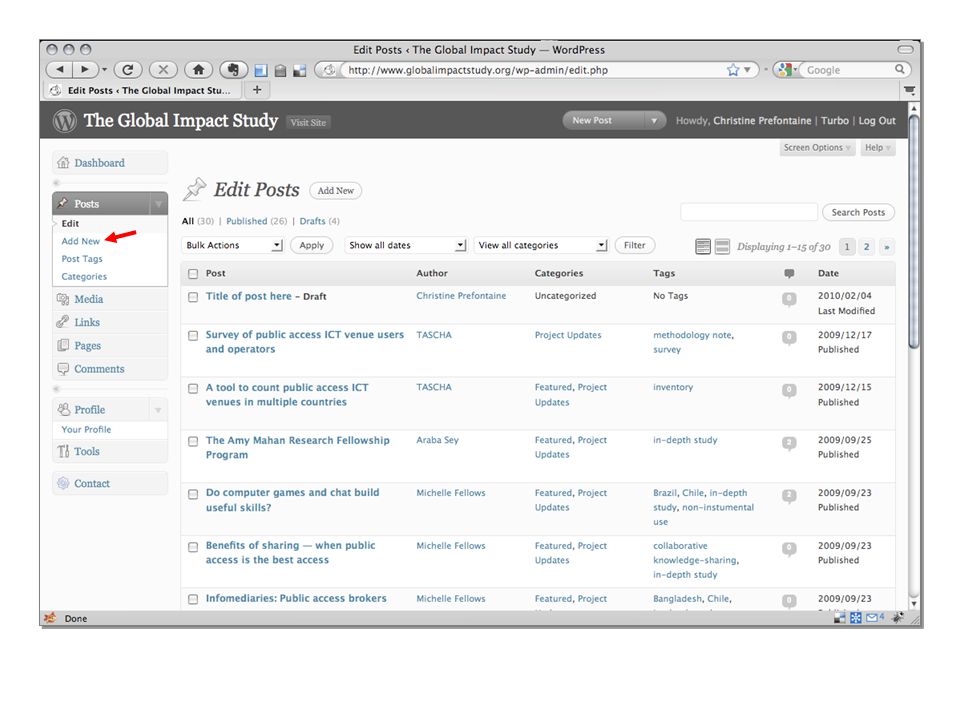960x720 pixels.
Task: Check the box for Title of post here
Action: (x=193, y=297)
